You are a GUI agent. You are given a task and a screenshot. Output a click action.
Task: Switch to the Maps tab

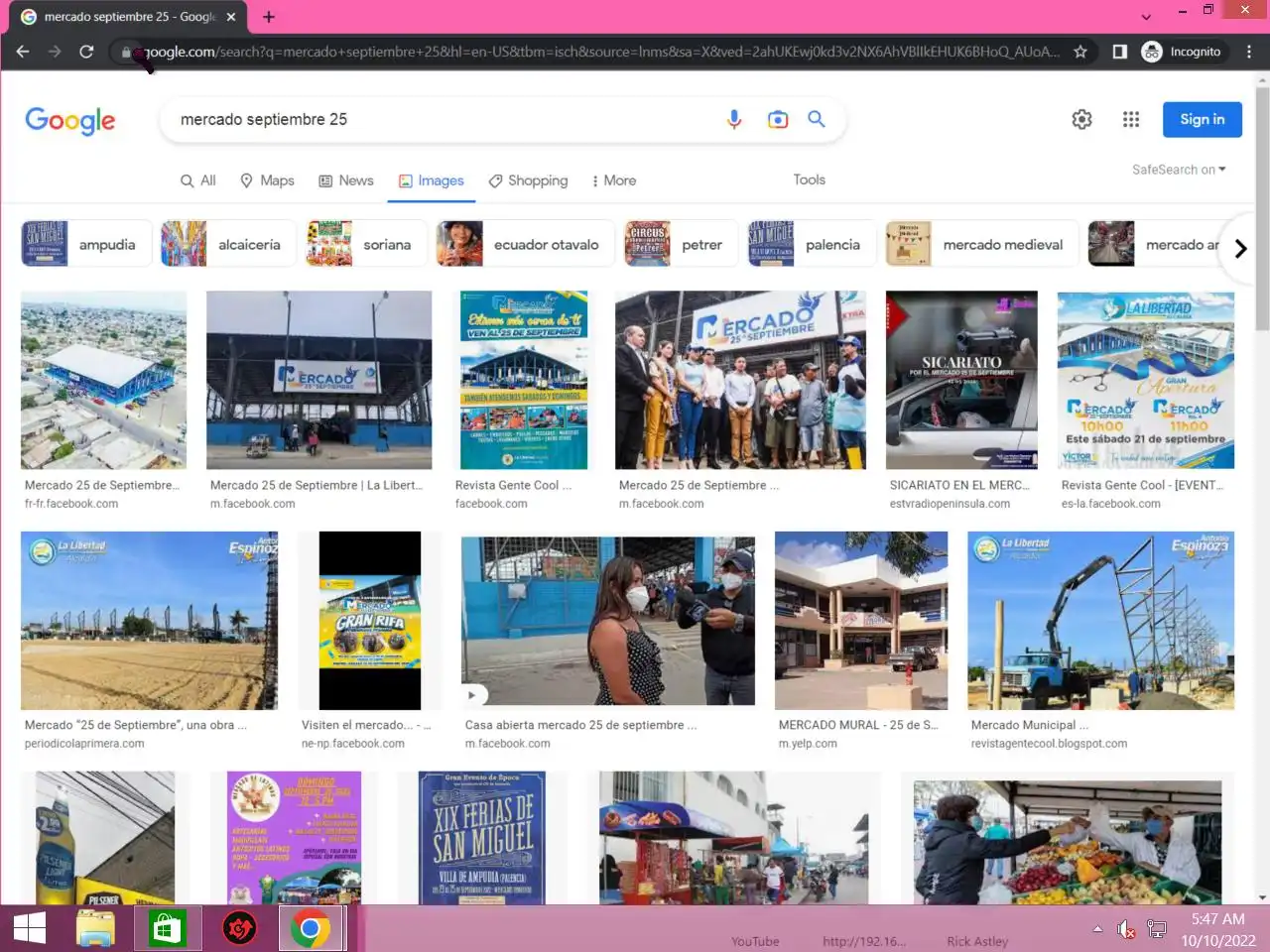pyautogui.click(x=268, y=180)
